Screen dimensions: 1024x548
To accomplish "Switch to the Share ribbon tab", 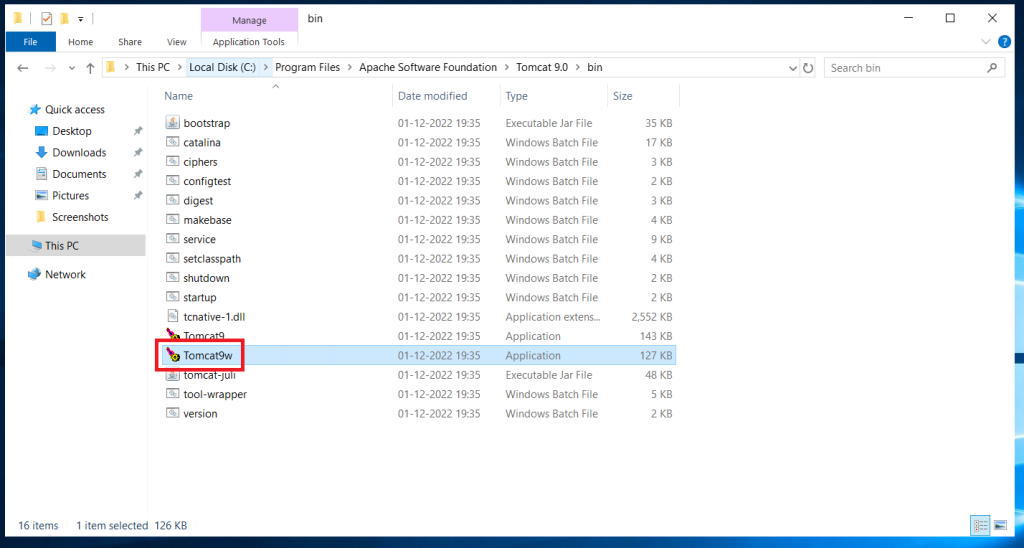I will click(x=130, y=42).
